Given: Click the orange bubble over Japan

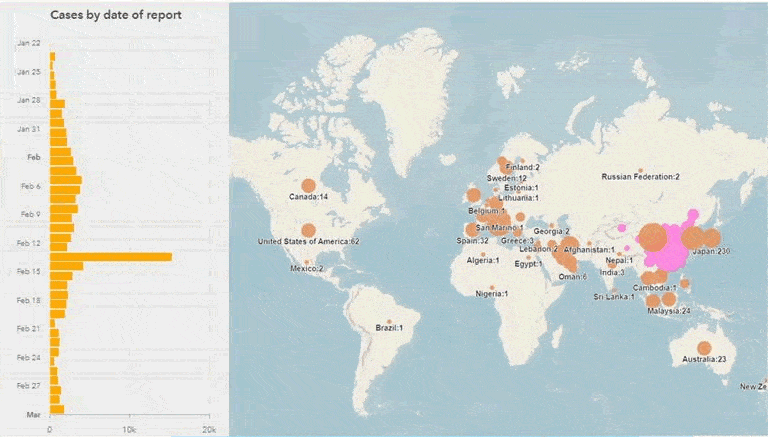Looking at the screenshot, I should [712, 238].
